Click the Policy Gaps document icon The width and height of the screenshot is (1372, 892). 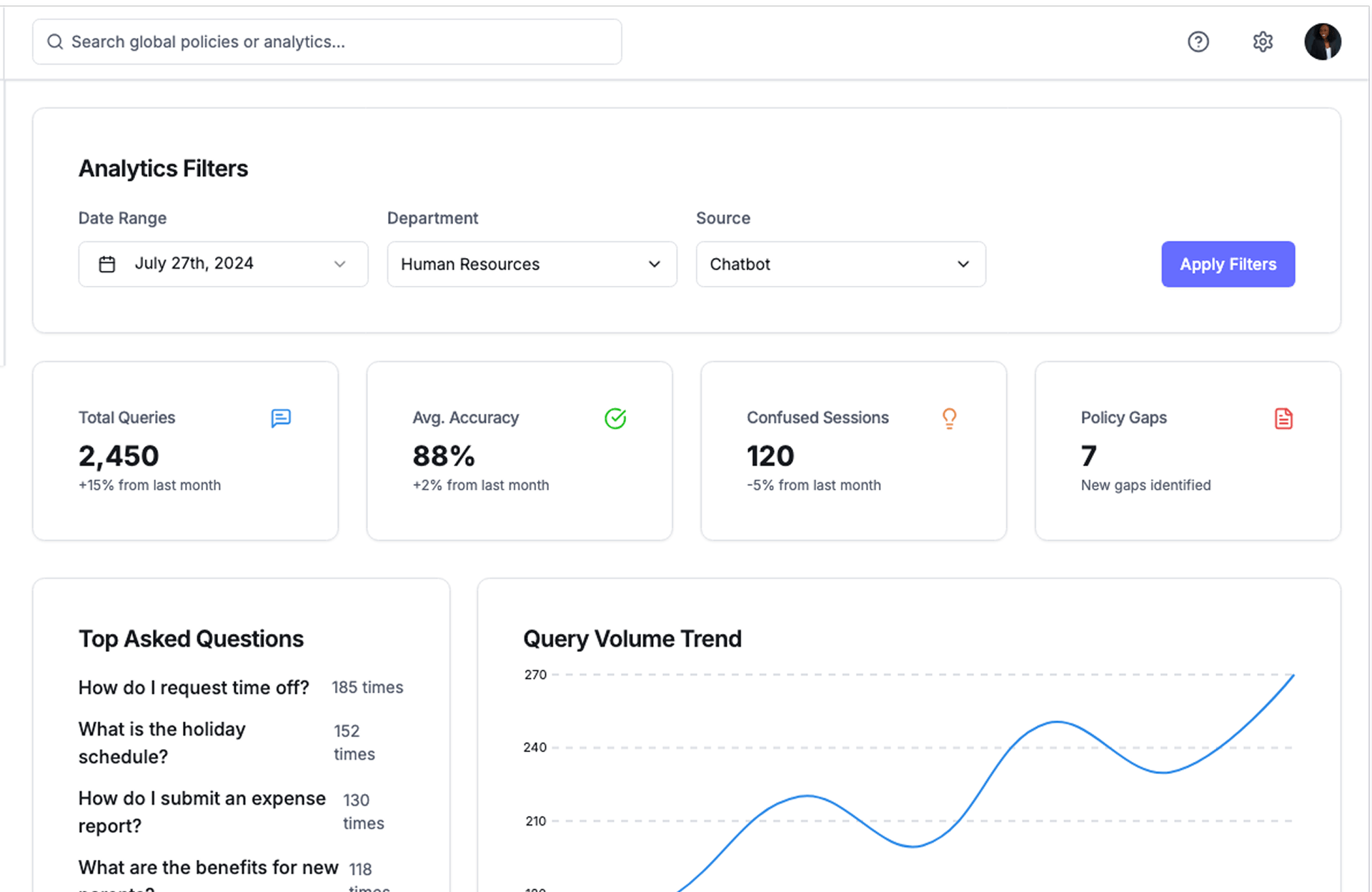(x=1283, y=418)
